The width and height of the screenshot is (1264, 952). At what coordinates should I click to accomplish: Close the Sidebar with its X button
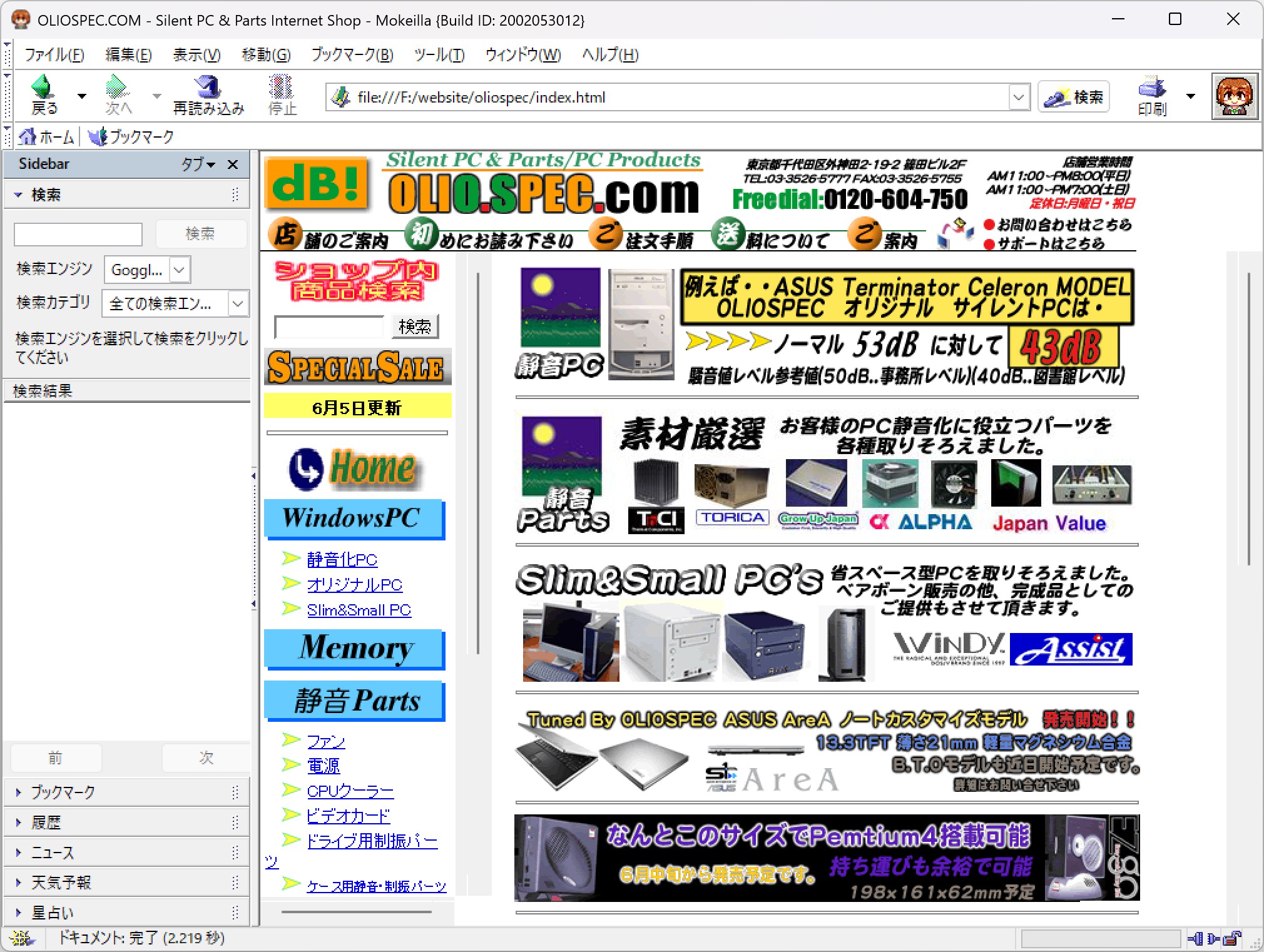233,165
